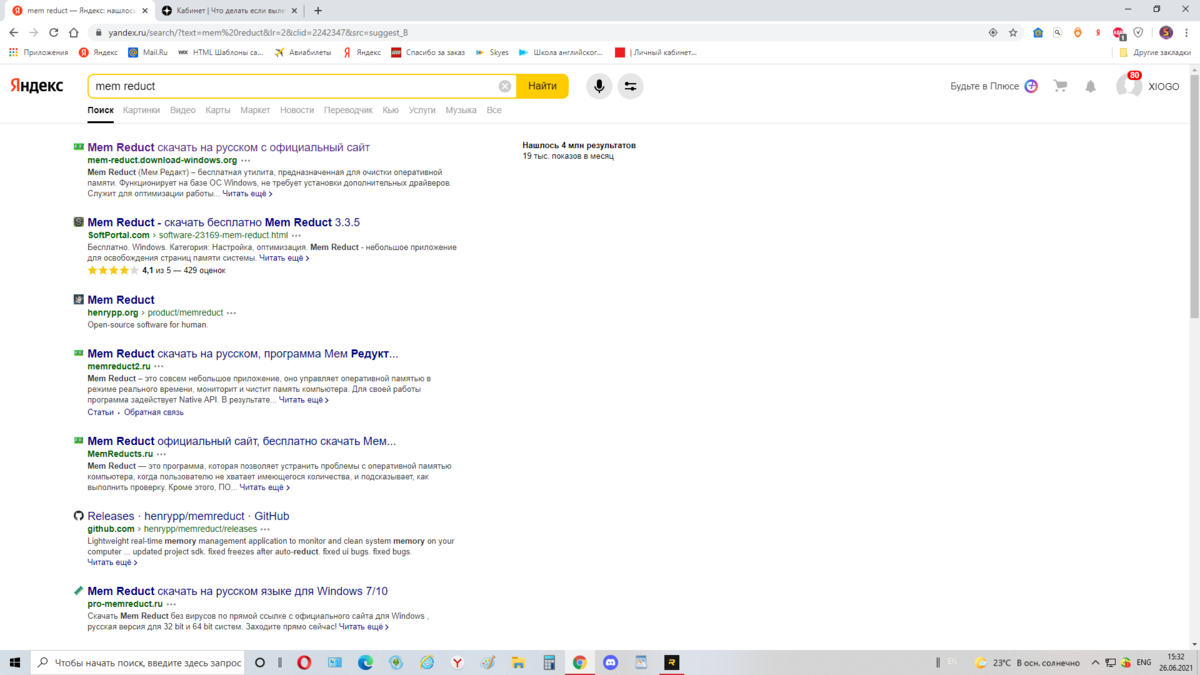Open File Explorer from the taskbar

coord(518,662)
